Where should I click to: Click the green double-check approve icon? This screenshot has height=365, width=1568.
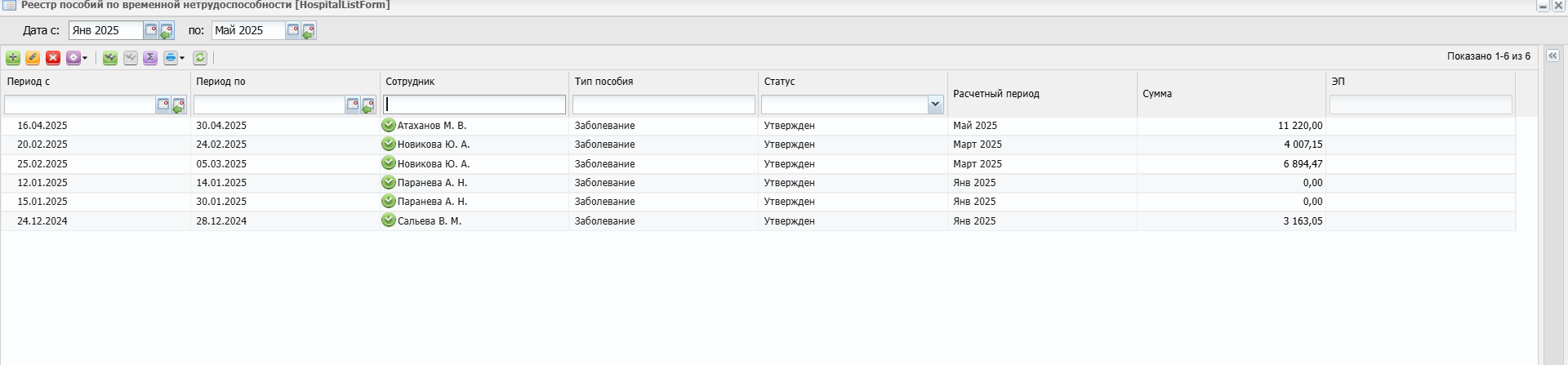110,58
